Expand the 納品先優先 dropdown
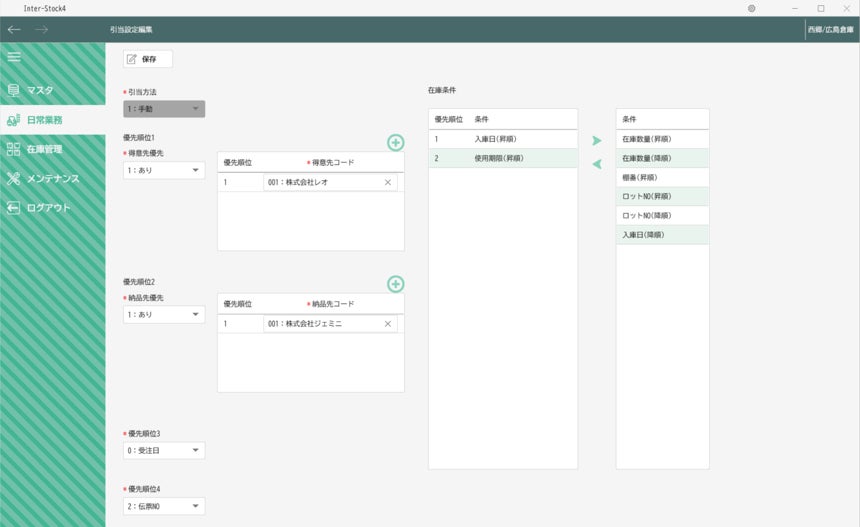 164,314
